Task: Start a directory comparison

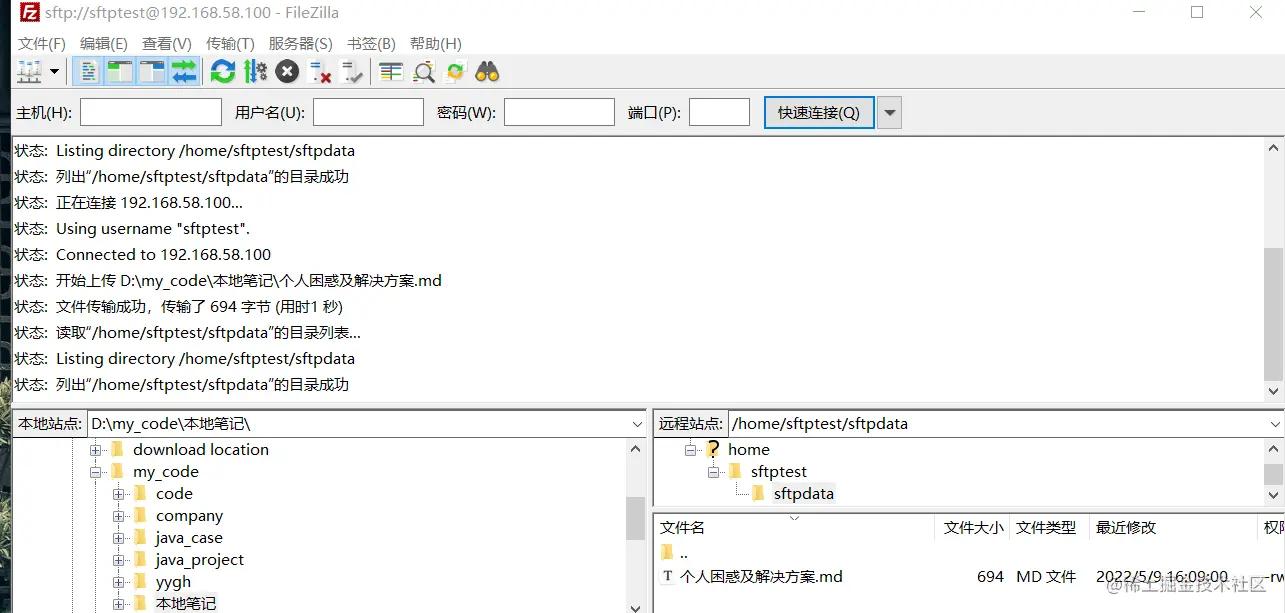Action: [x=423, y=71]
